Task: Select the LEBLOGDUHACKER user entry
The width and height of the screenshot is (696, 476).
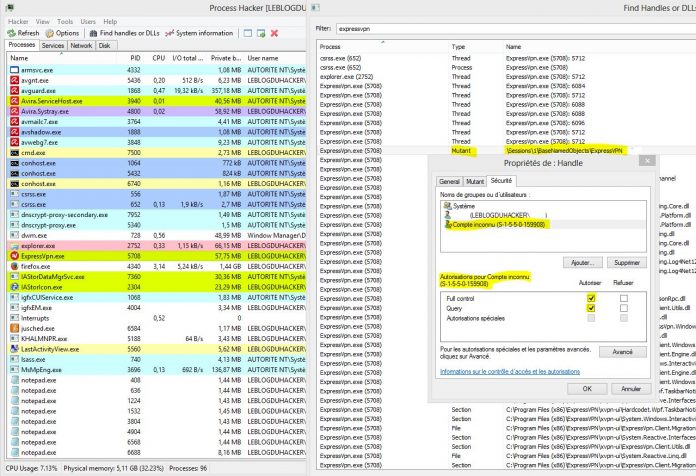Action: pos(543,215)
